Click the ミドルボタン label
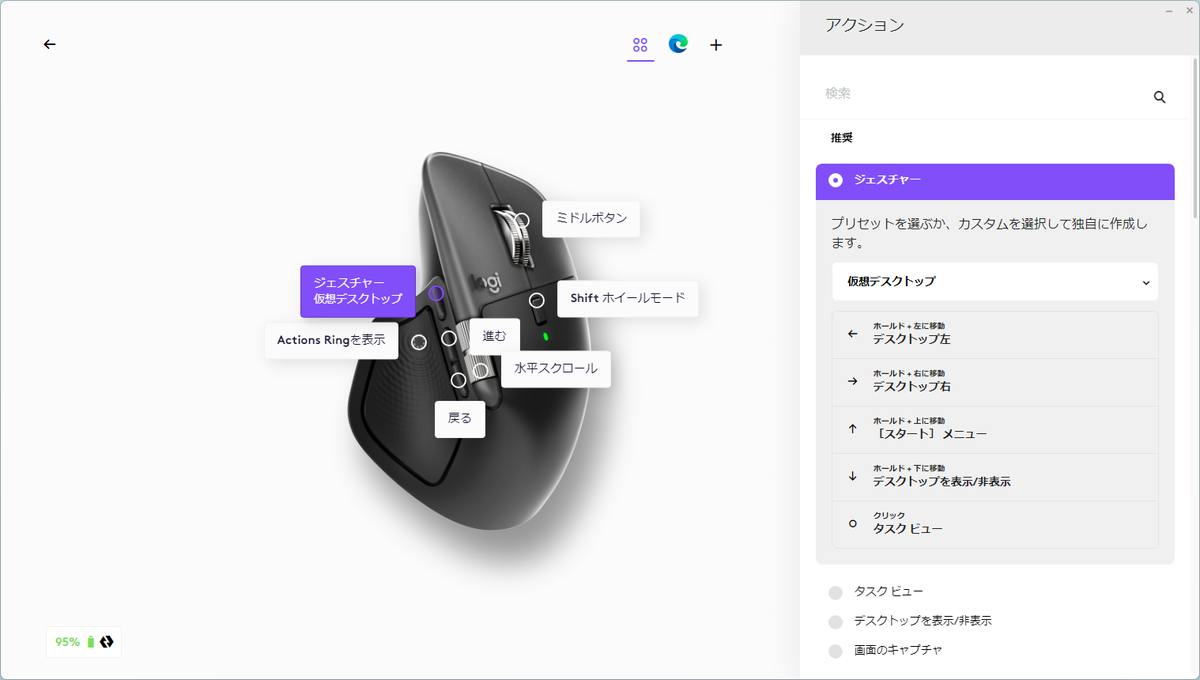Image resolution: width=1200 pixels, height=680 pixels. point(591,218)
